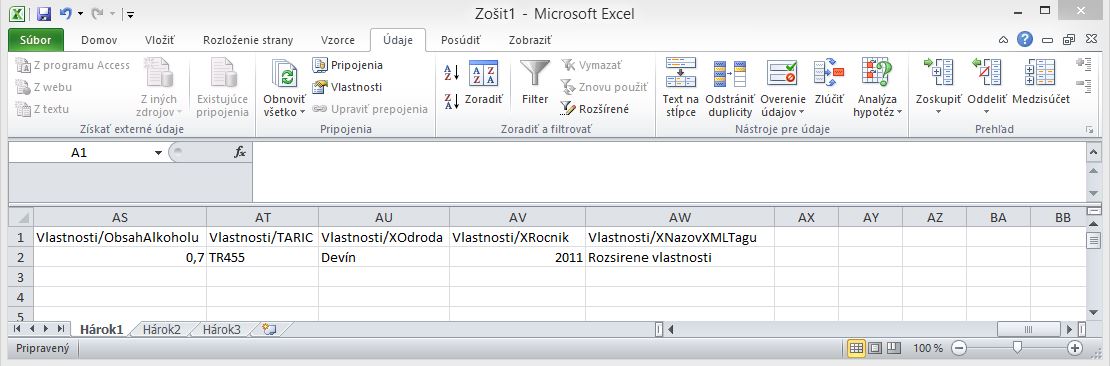Switch to Page Layout view button
1110x366 pixels.
point(875,348)
